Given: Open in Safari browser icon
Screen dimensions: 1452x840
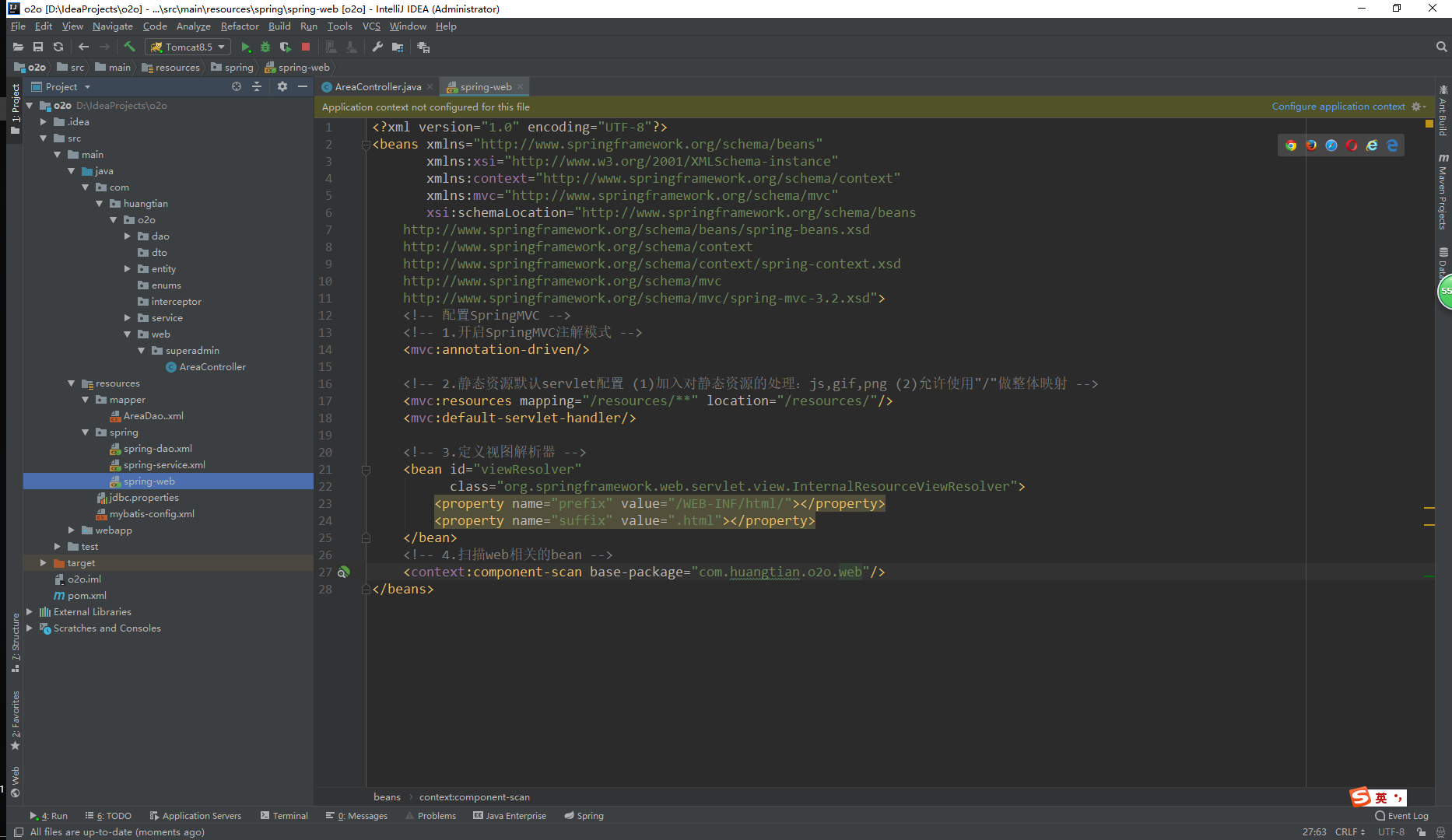Looking at the screenshot, I should coord(1331,145).
